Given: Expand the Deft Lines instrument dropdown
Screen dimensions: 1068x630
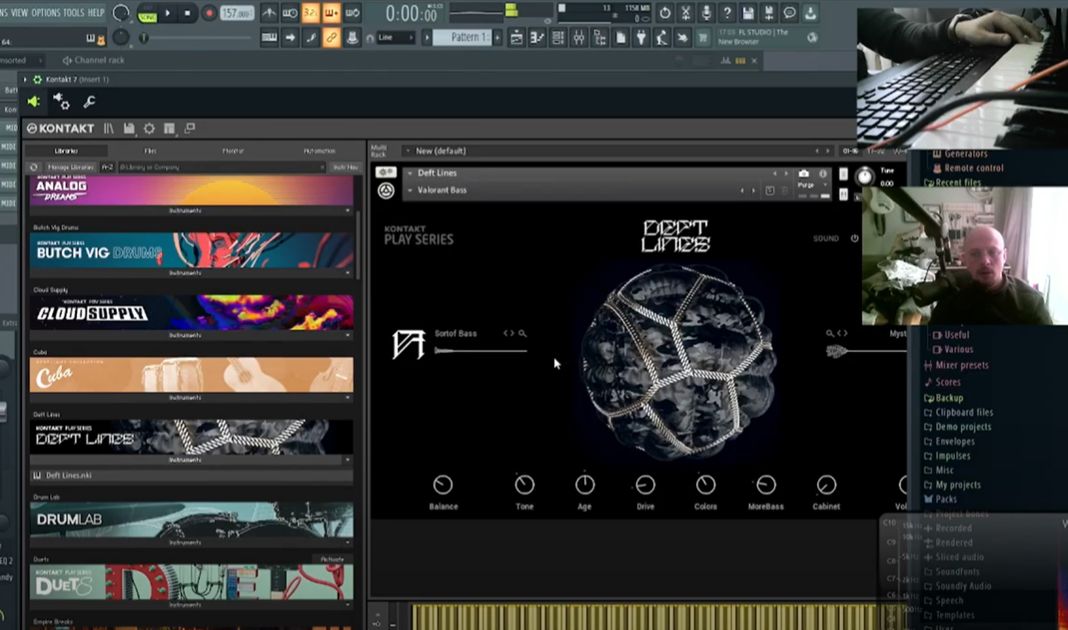Looking at the screenshot, I should [x=409, y=173].
